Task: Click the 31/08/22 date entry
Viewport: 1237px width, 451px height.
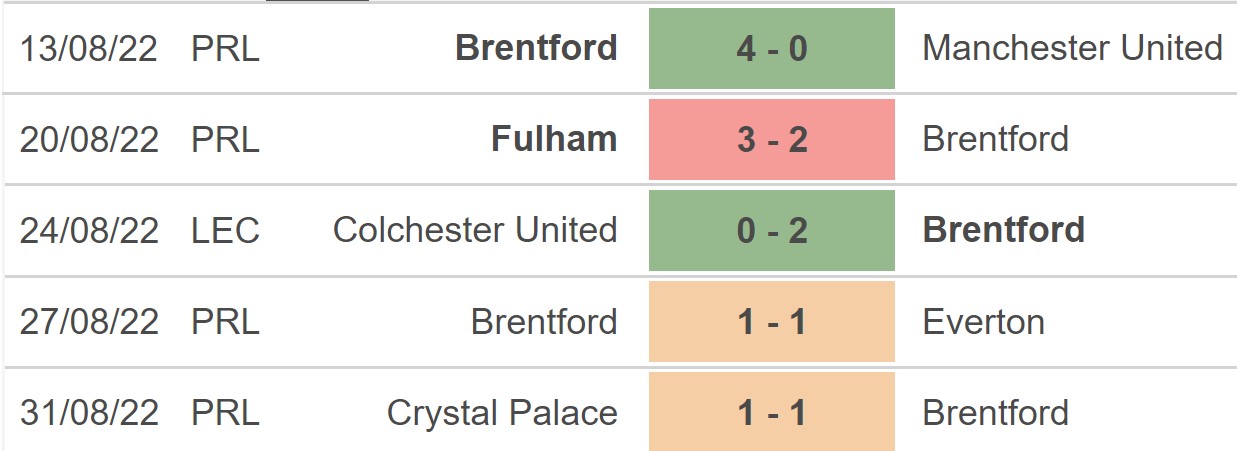Action: pos(89,413)
